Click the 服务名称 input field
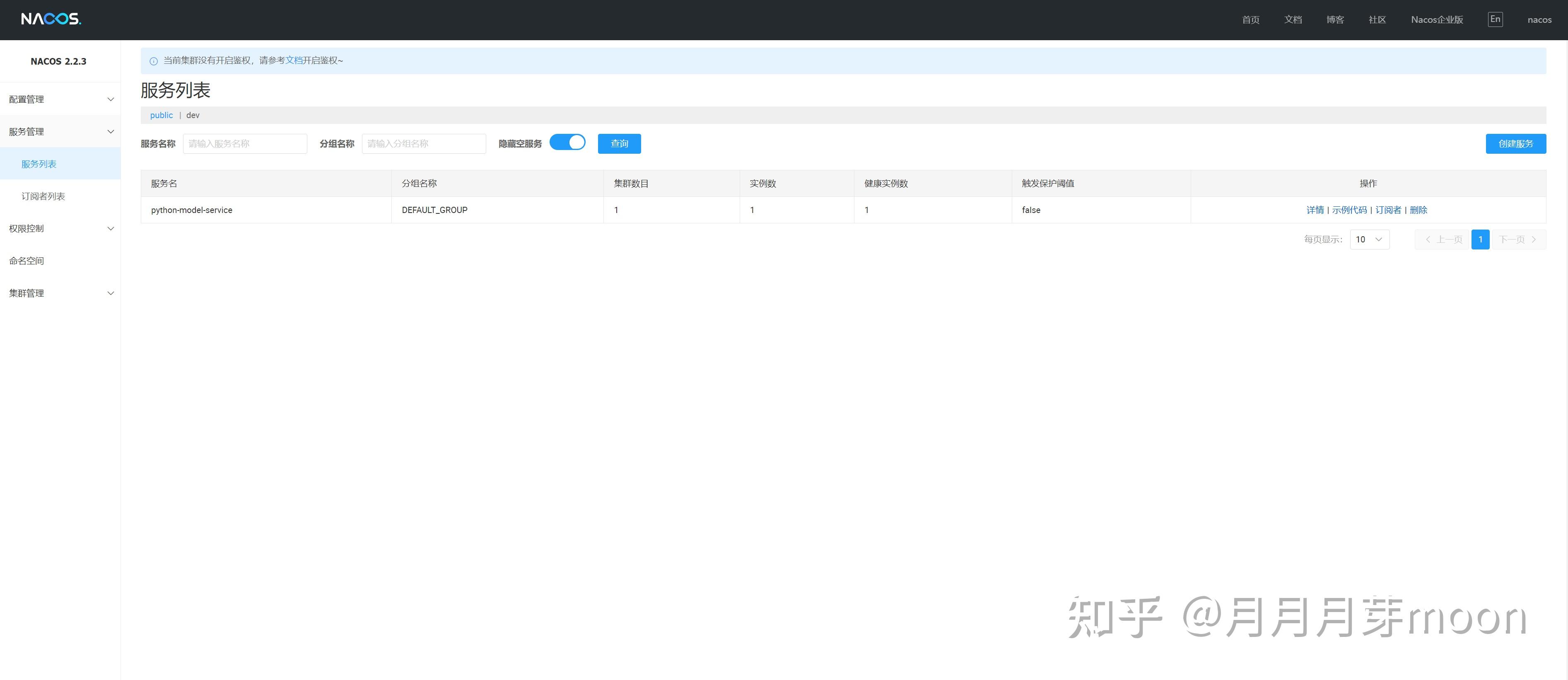Screen dimensions: 1568x680 (x=245, y=144)
